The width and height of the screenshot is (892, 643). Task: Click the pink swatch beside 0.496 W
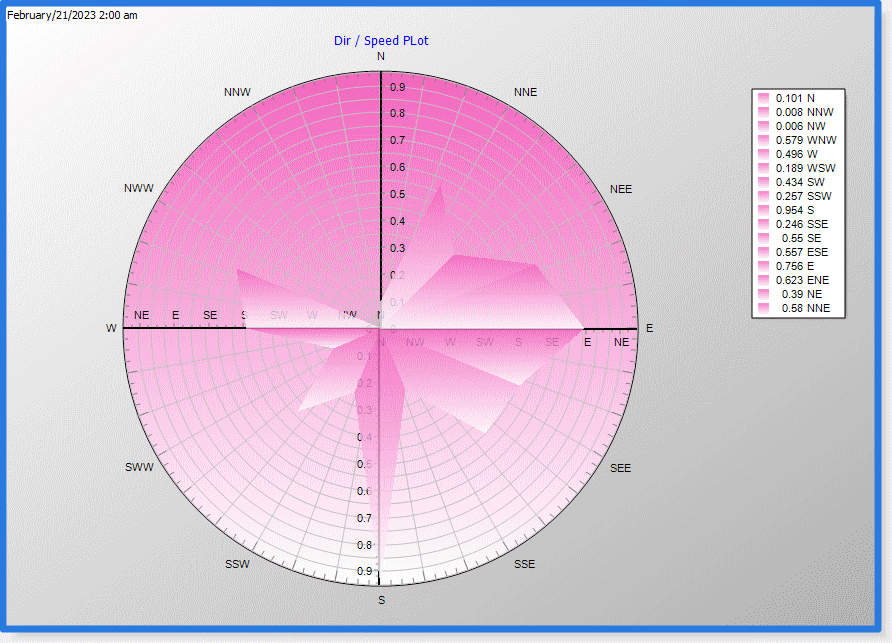pos(763,154)
